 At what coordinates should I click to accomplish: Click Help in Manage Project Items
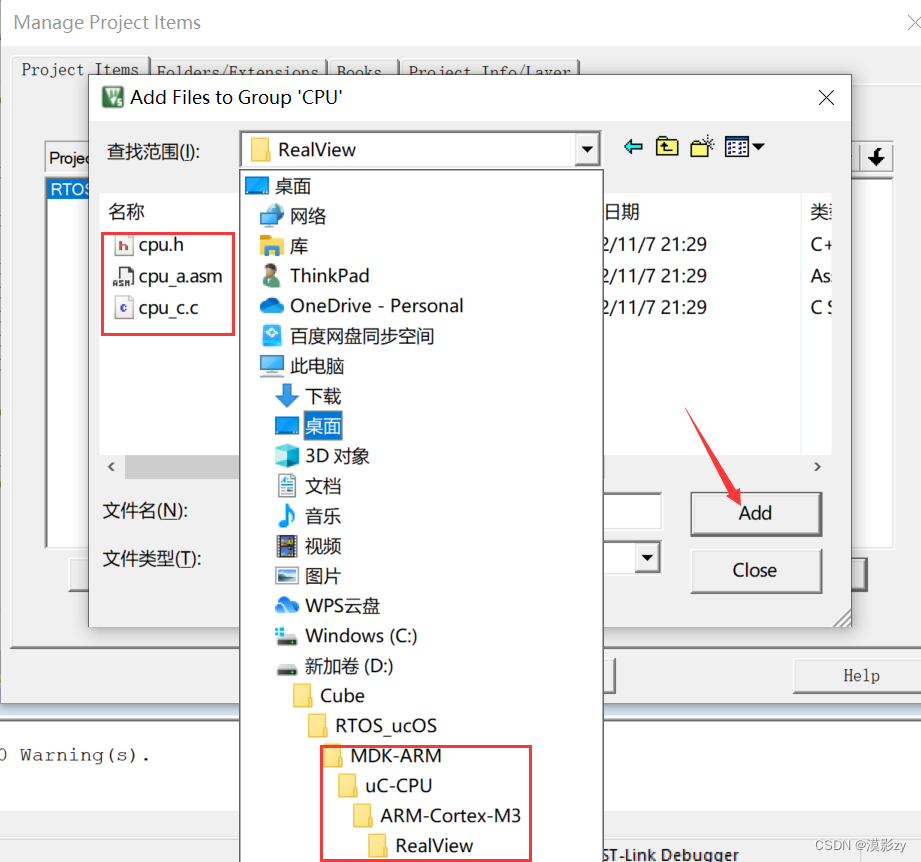[x=861, y=676]
